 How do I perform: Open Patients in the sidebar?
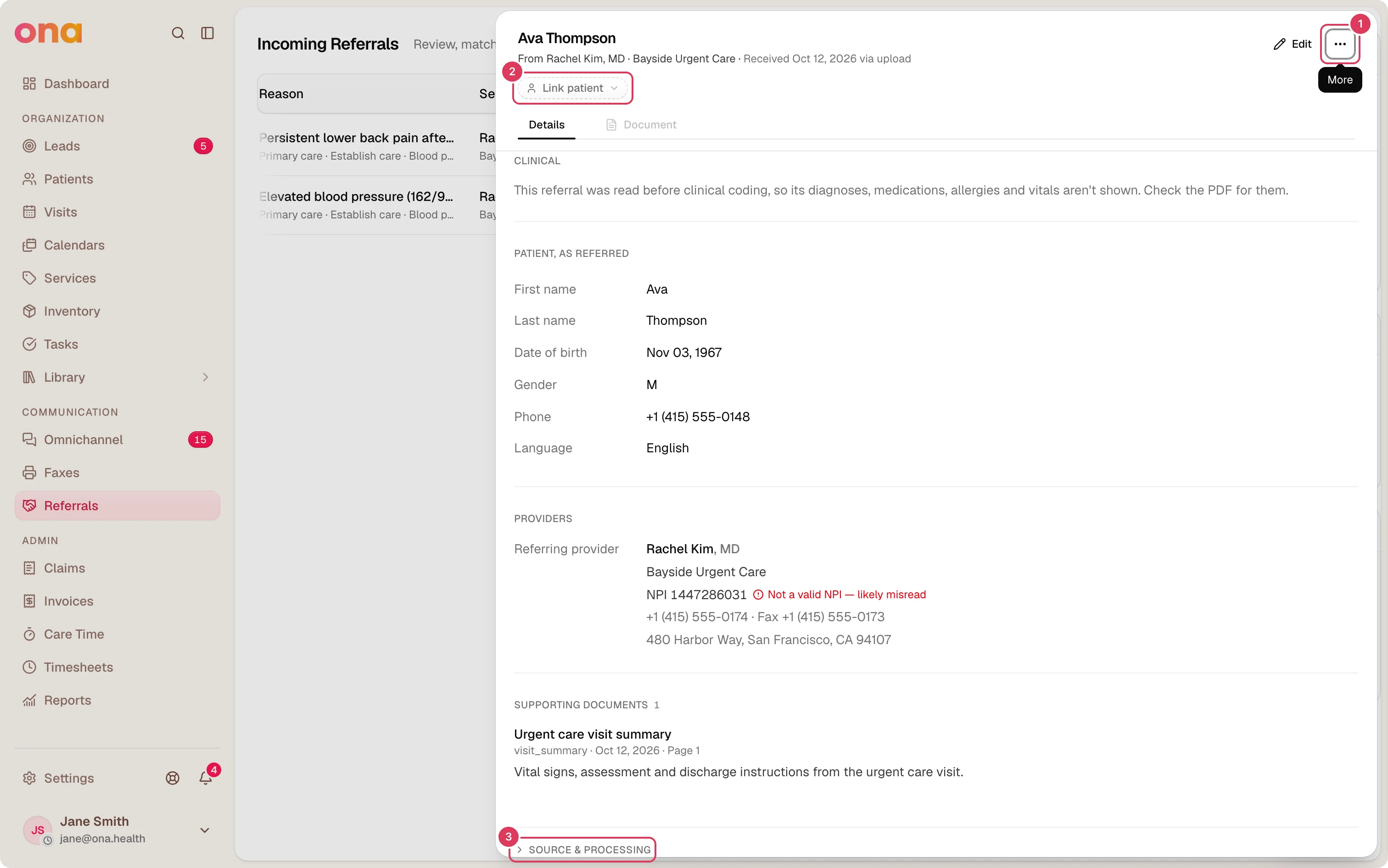click(117, 179)
